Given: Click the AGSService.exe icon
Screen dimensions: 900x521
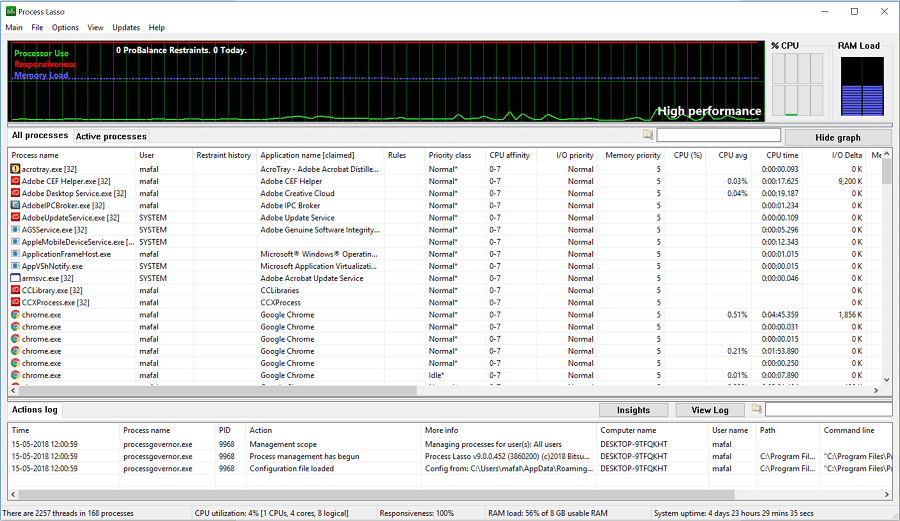Looking at the screenshot, I should [15, 230].
